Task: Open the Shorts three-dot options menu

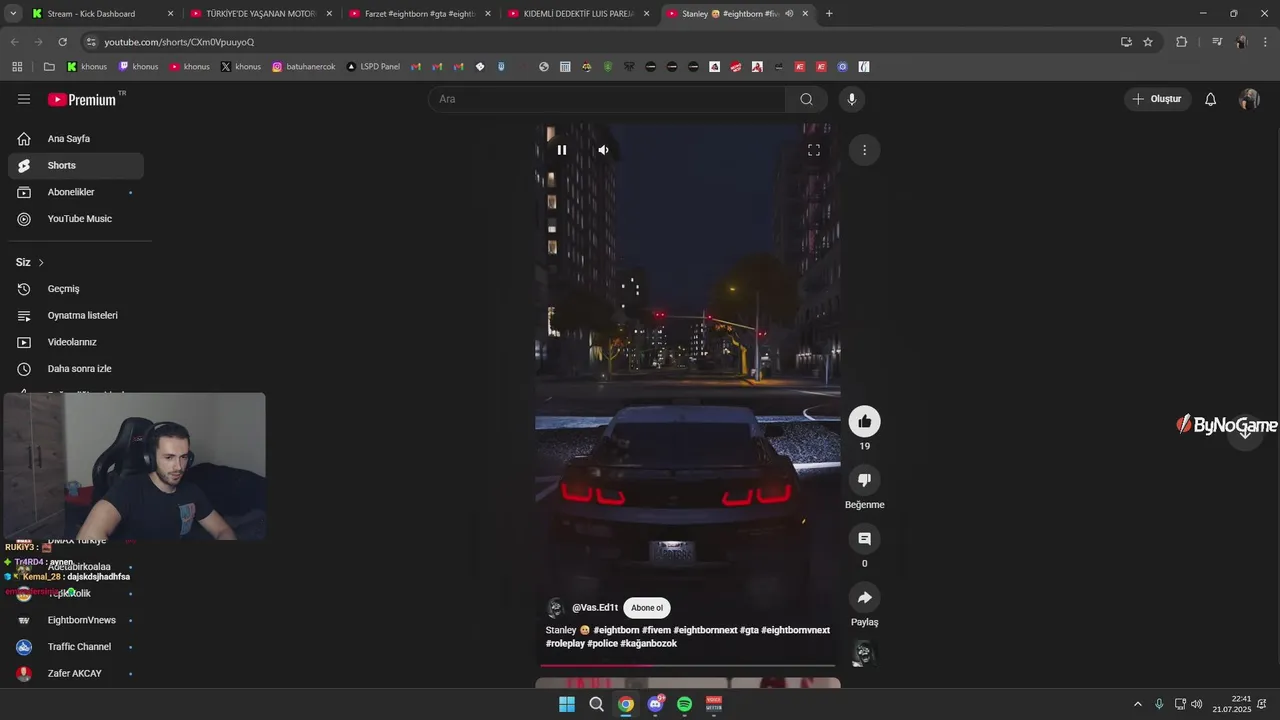Action: tap(864, 150)
